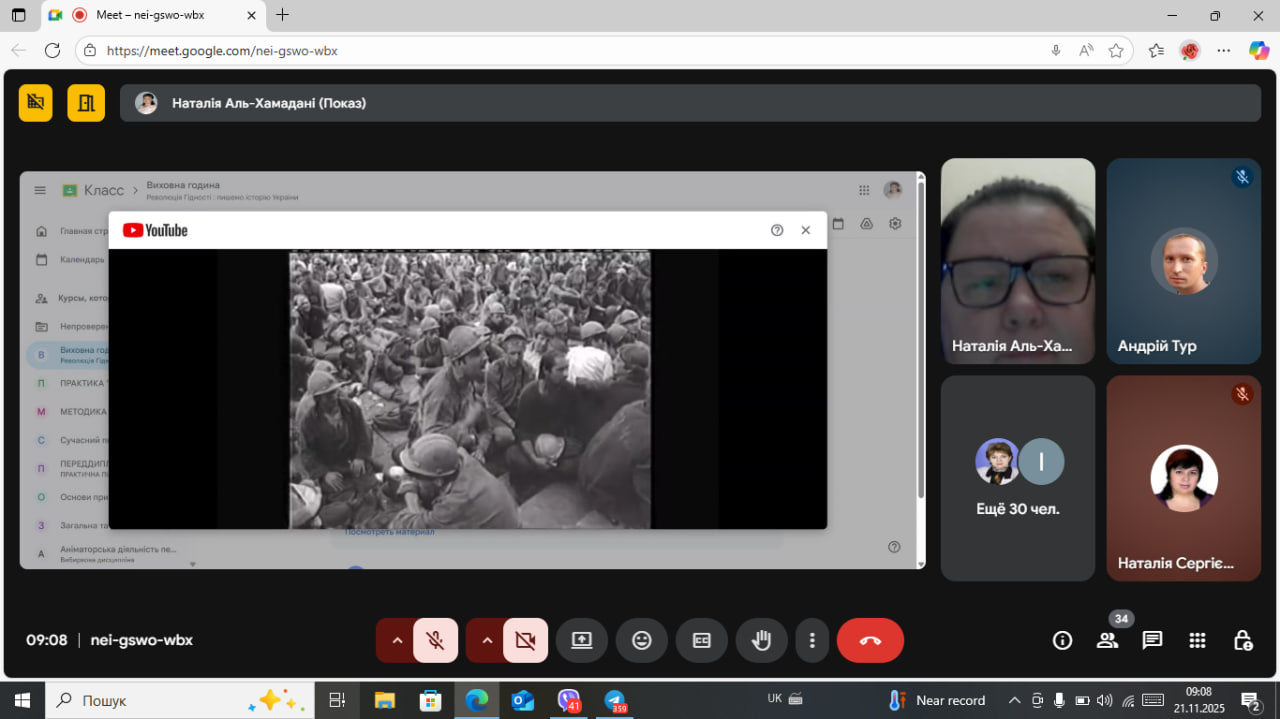Open the emoji reactions button
This screenshot has width=1280, height=719.
[x=642, y=641]
